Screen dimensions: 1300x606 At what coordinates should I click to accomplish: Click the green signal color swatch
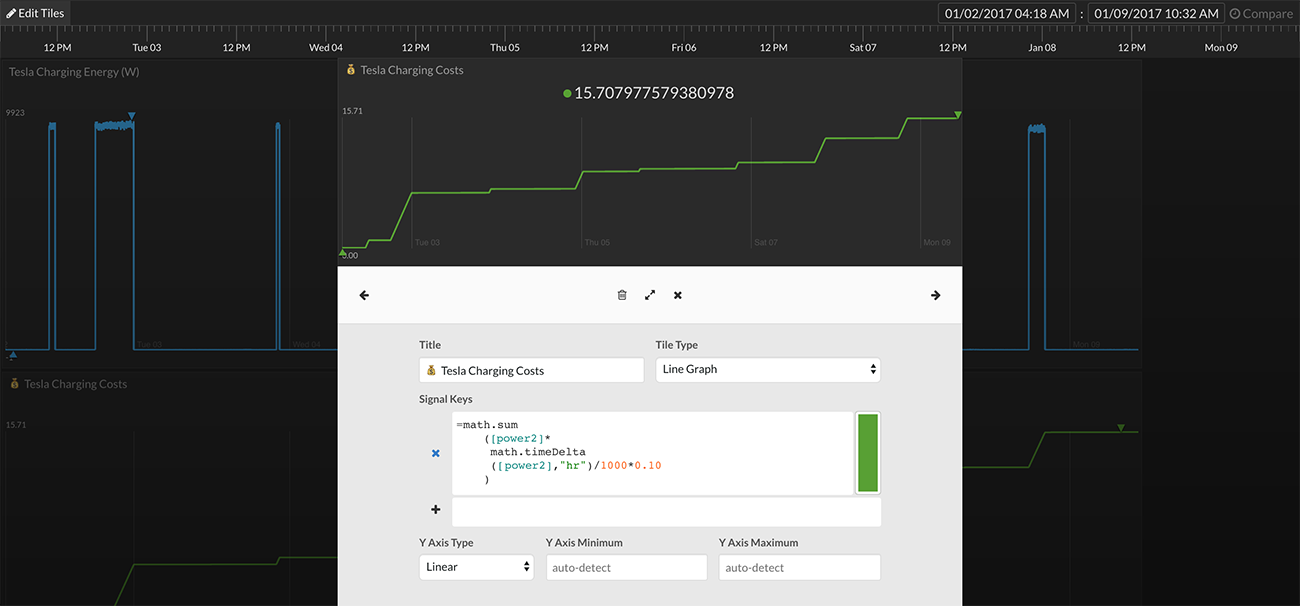(x=867, y=453)
